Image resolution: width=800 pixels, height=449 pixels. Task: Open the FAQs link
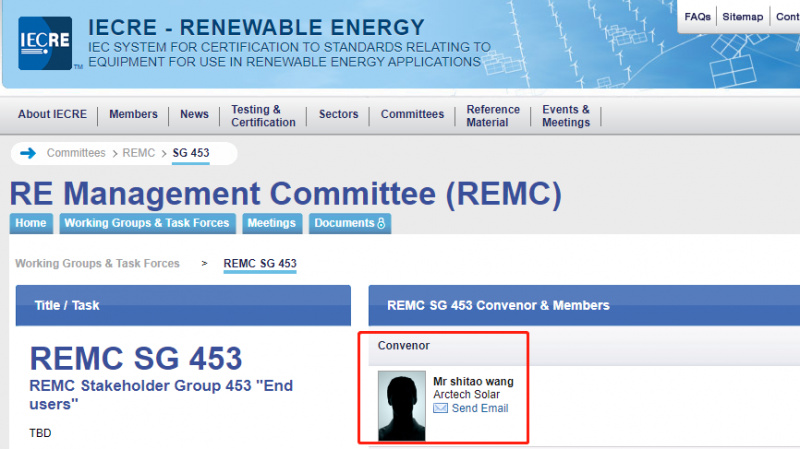coord(697,17)
